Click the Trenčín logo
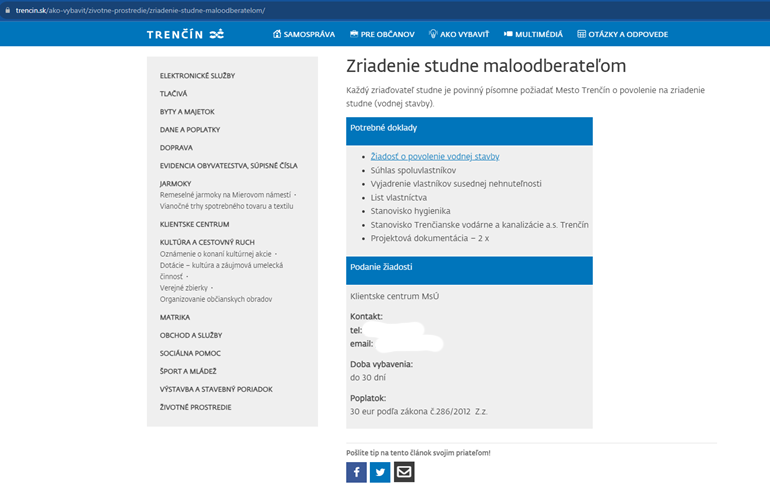The height and width of the screenshot is (495, 770). [186, 34]
